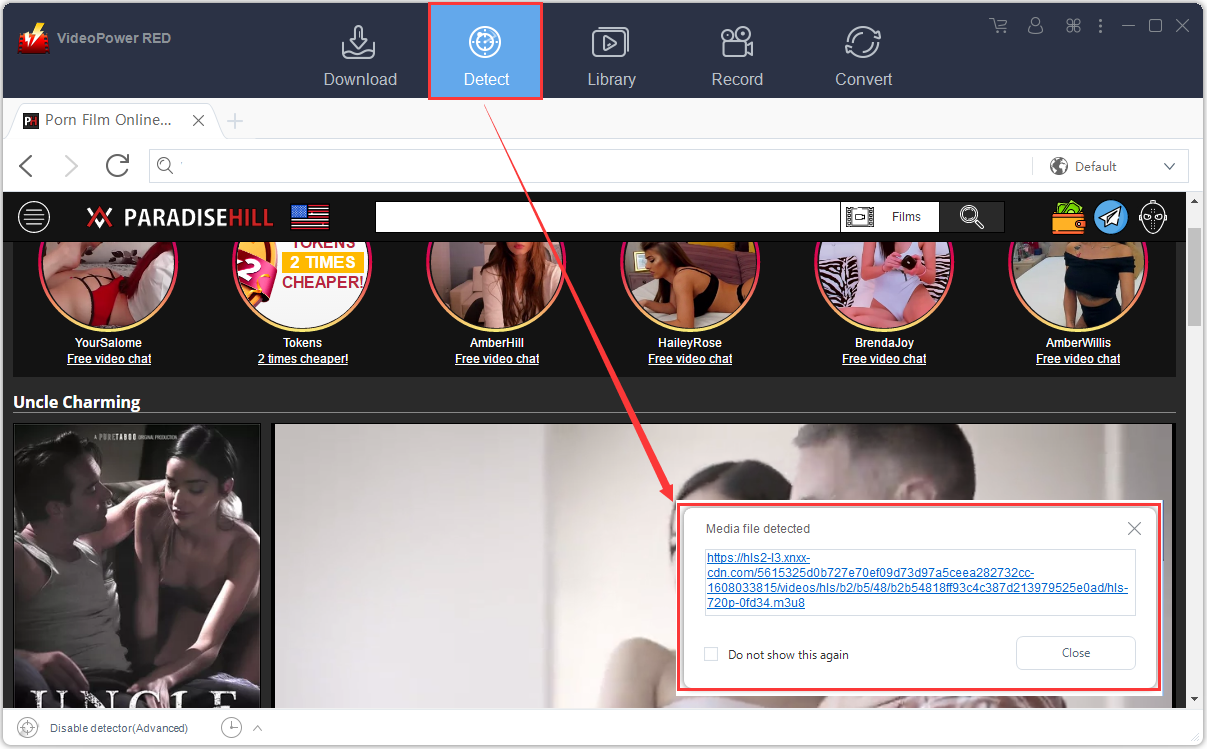Click the Telegram paper plane icon
The width and height of the screenshot is (1207, 749).
click(x=1111, y=217)
